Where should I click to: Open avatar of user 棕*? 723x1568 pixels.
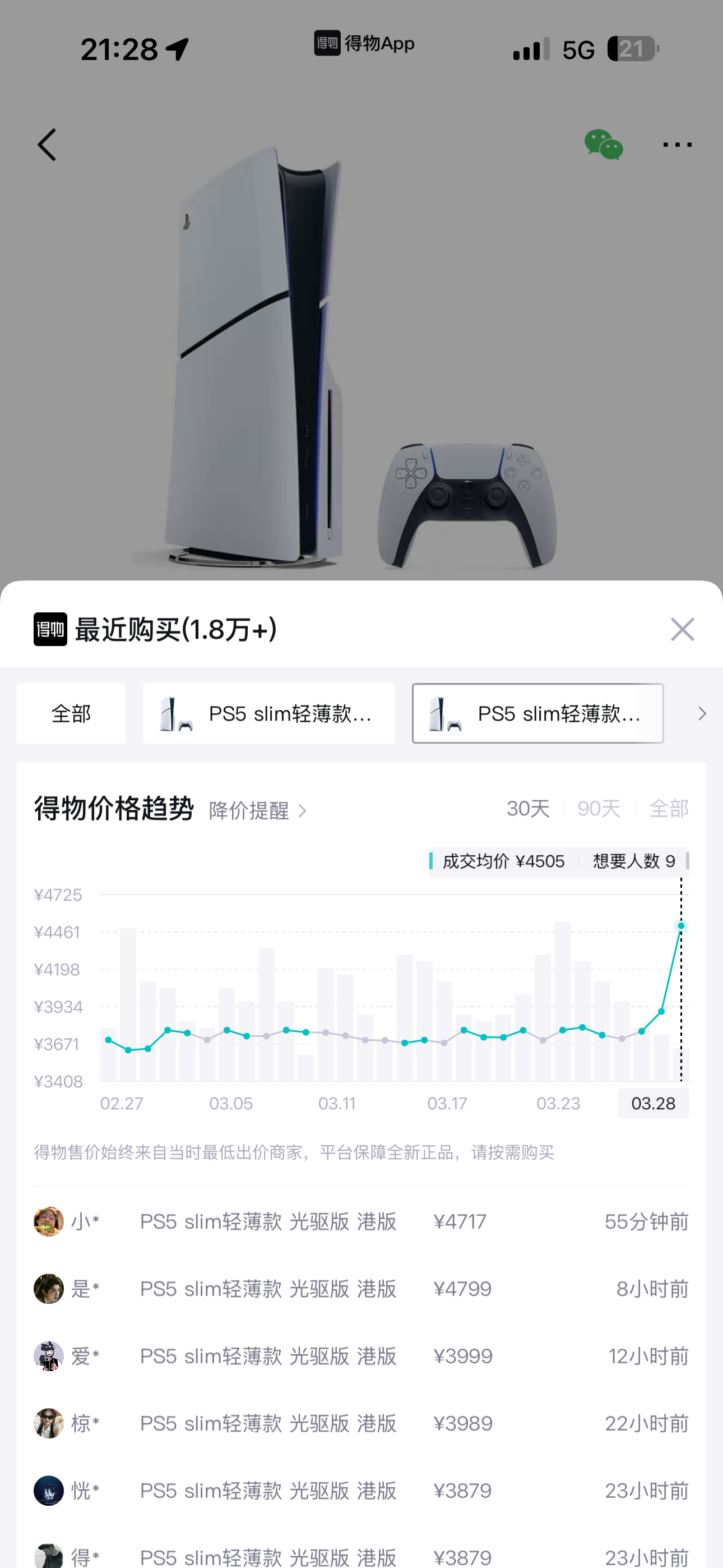coord(49,1423)
